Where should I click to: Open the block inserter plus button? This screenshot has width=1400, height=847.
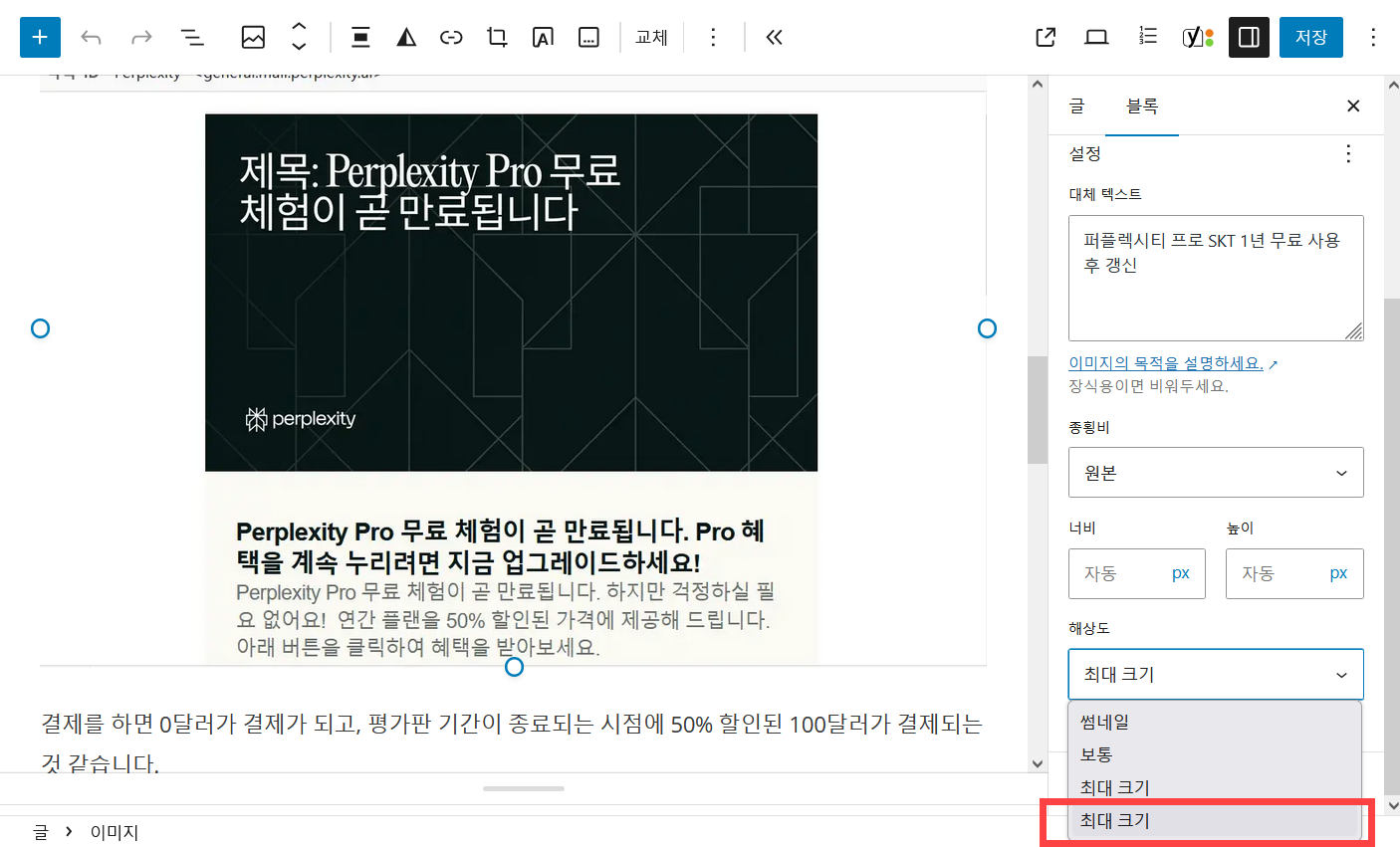[x=40, y=37]
